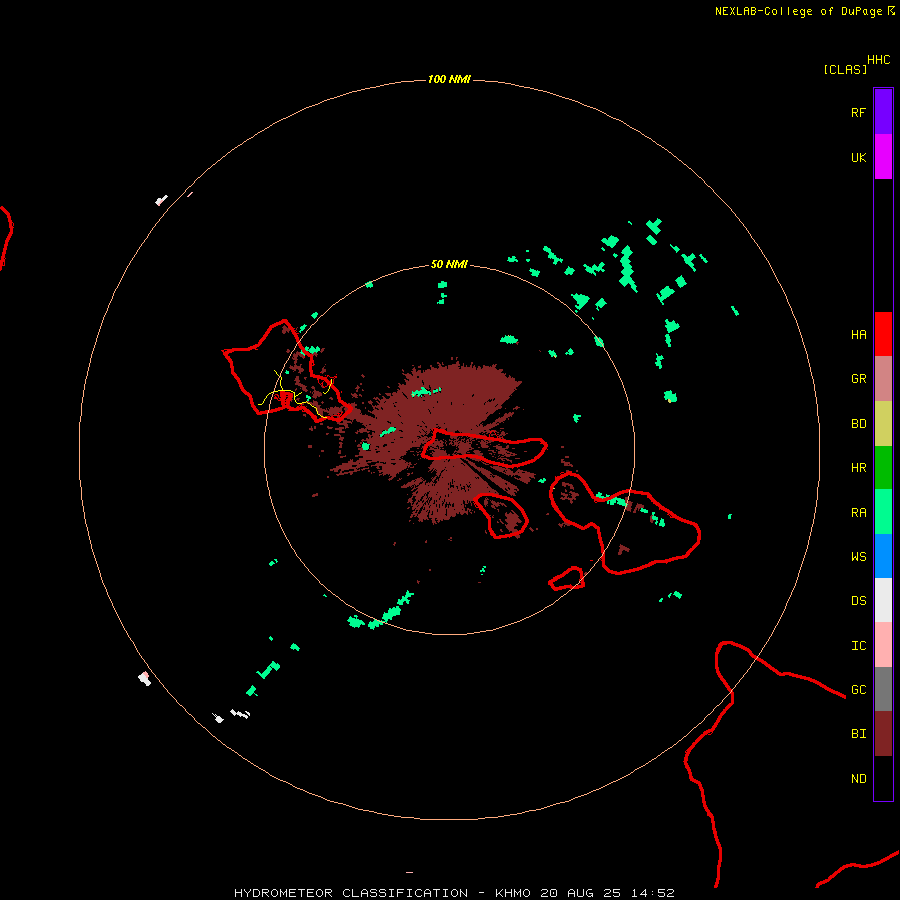The height and width of the screenshot is (900, 900).
Task: Click the DS legend label
Action: pos(858,600)
